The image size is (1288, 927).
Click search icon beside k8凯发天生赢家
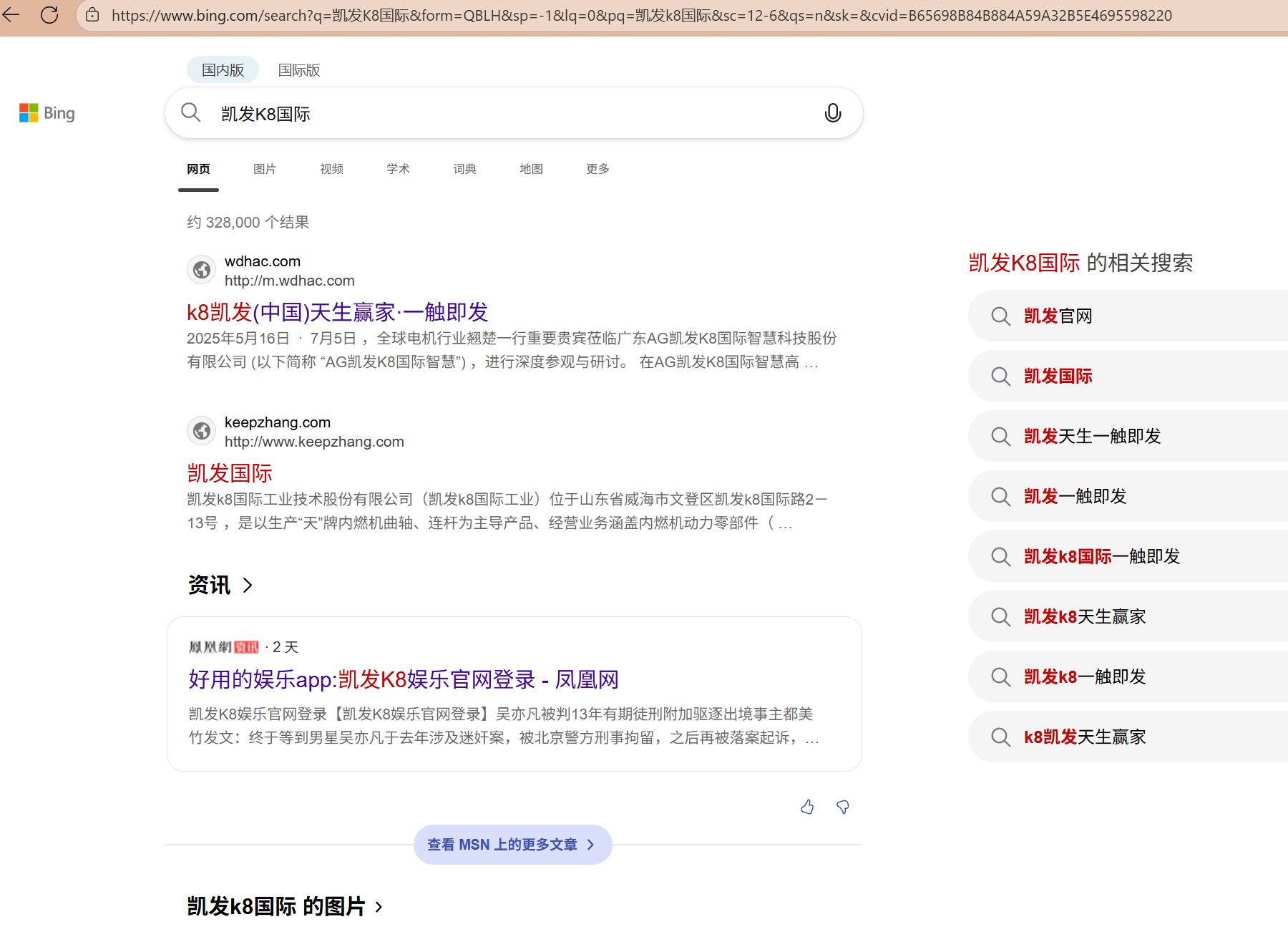coord(1000,737)
